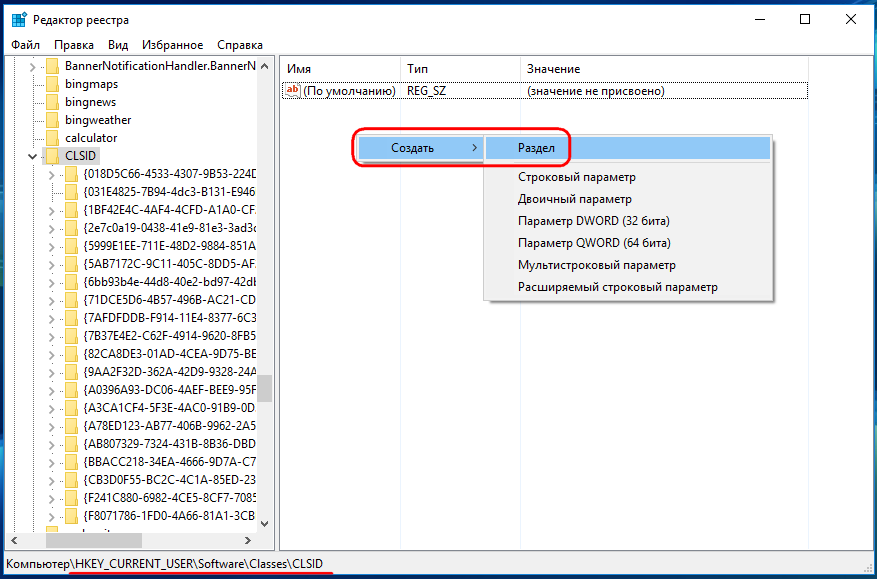The width and height of the screenshot is (877, 579).
Task: Open the Правка menu
Action: point(74,45)
